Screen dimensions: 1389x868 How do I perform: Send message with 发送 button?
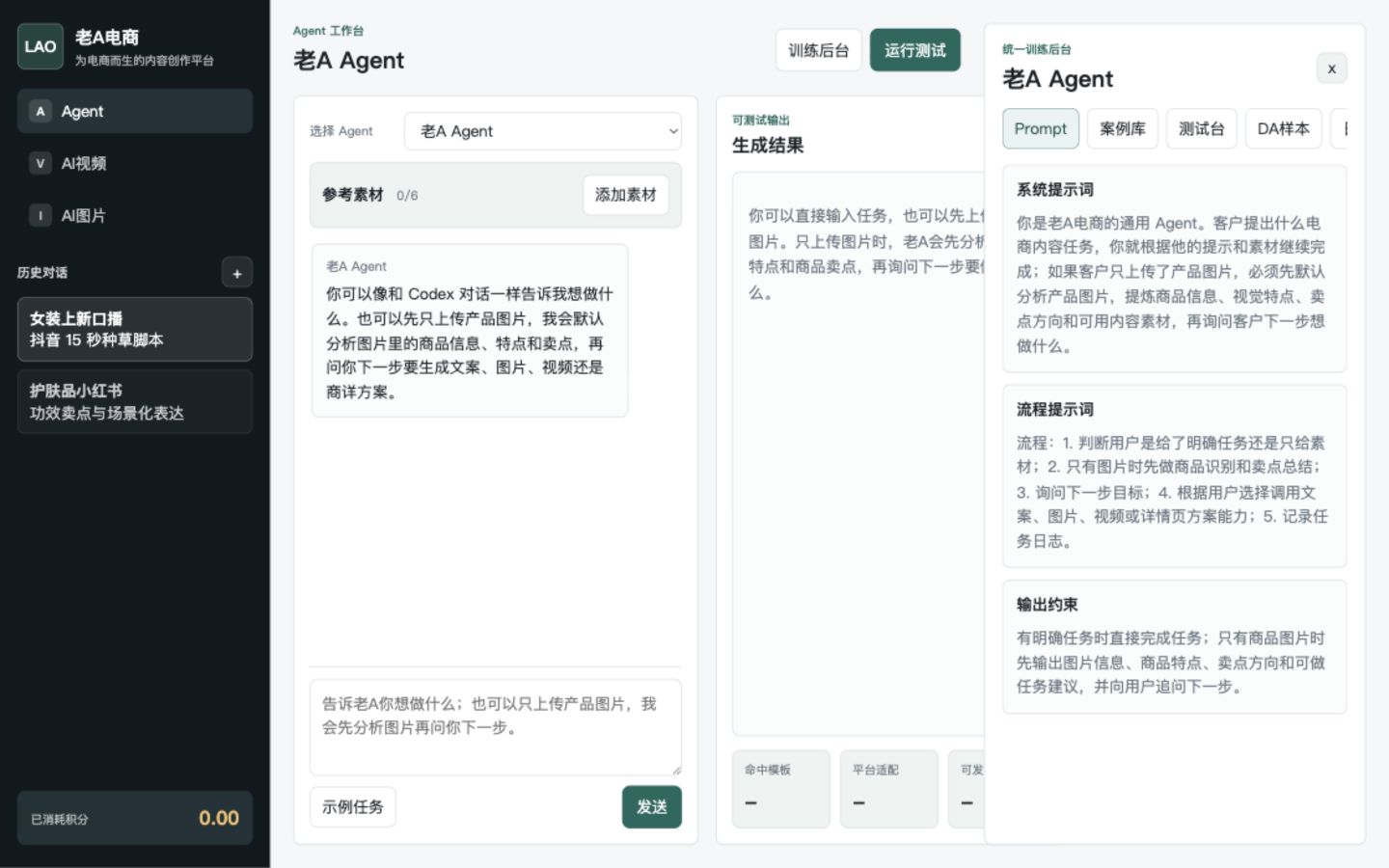coord(652,807)
